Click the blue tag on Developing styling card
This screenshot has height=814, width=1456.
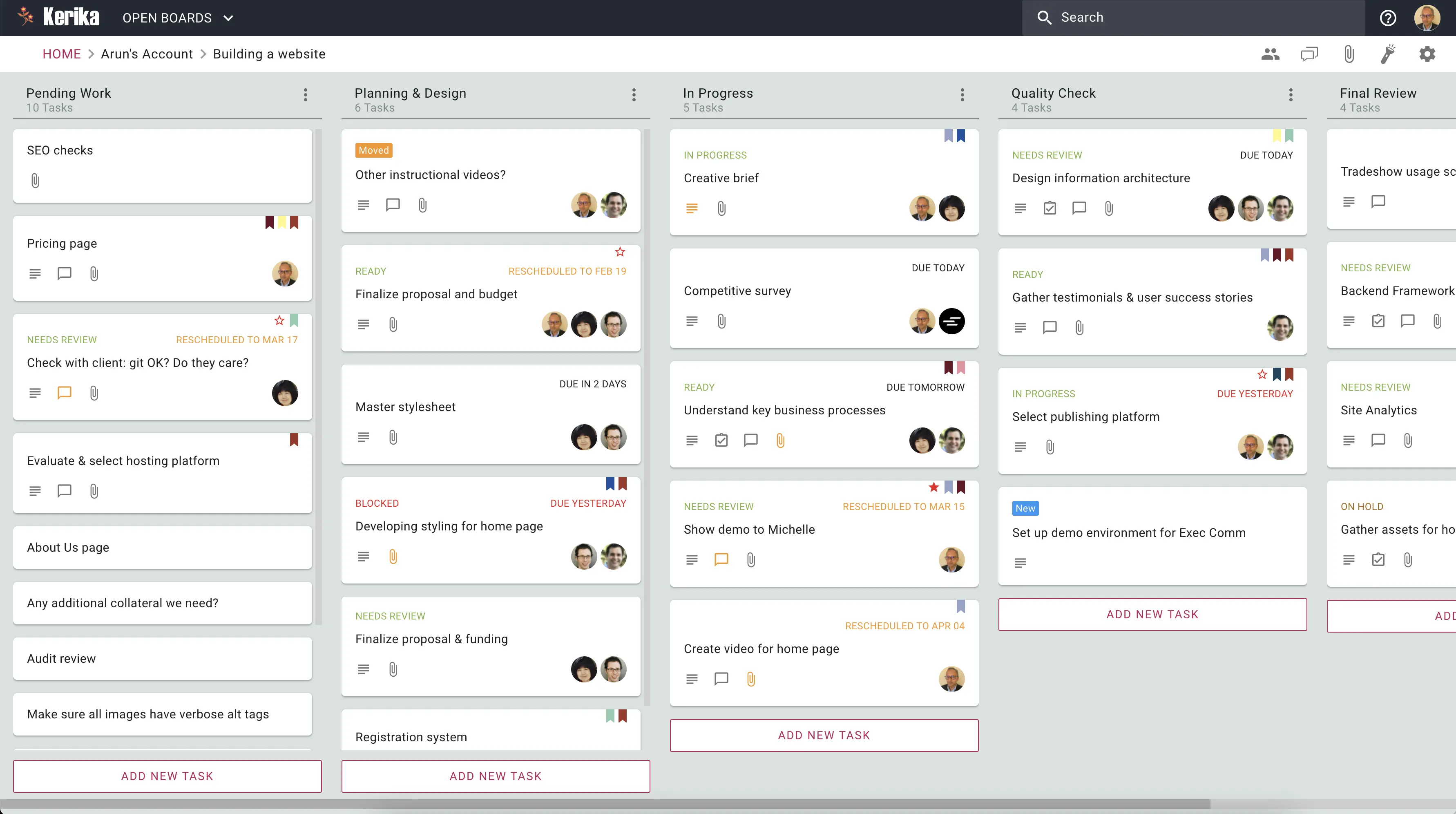click(610, 484)
